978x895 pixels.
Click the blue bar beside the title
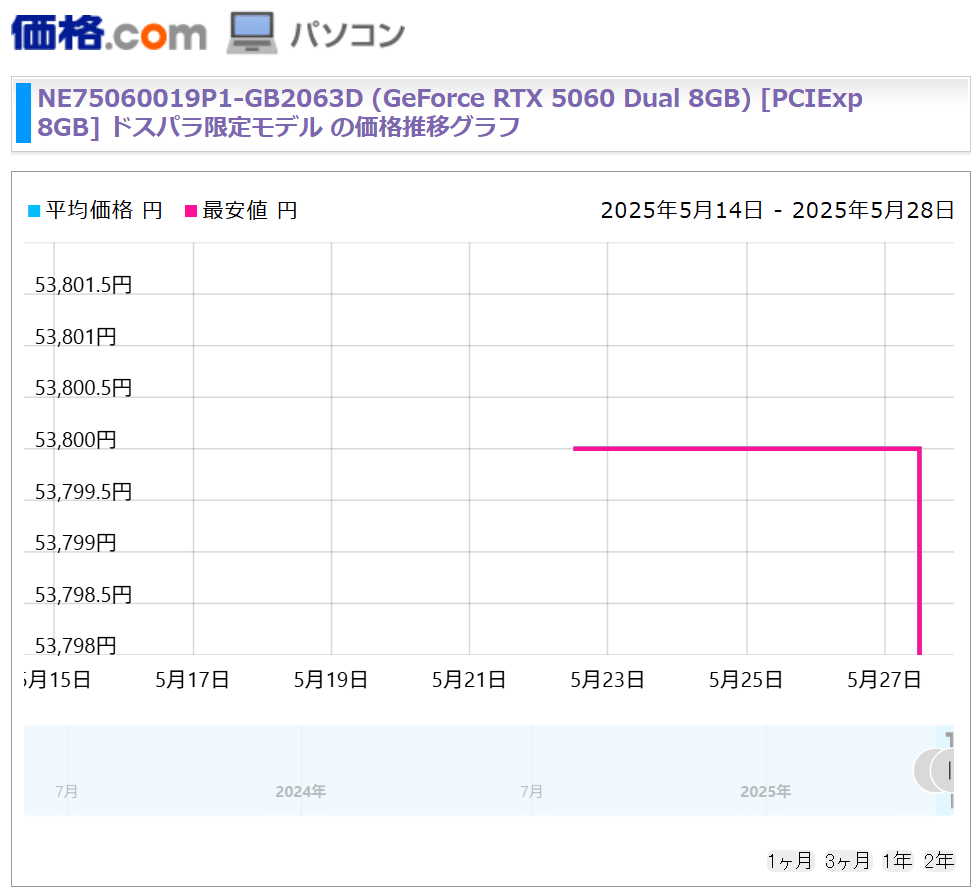tap(23, 113)
